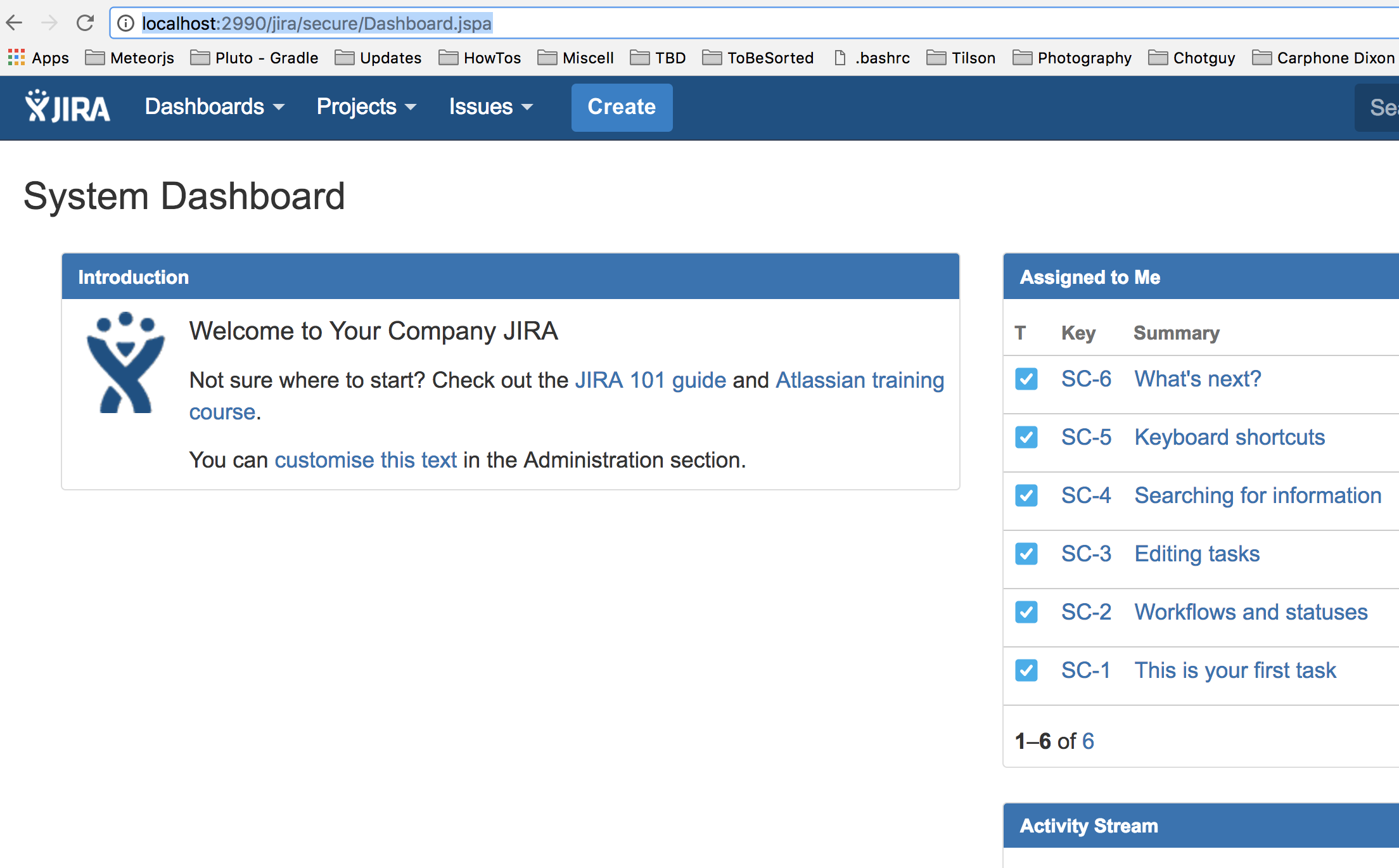Open the Photography bookmarks folder
1399x868 pixels.
[1072, 58]
